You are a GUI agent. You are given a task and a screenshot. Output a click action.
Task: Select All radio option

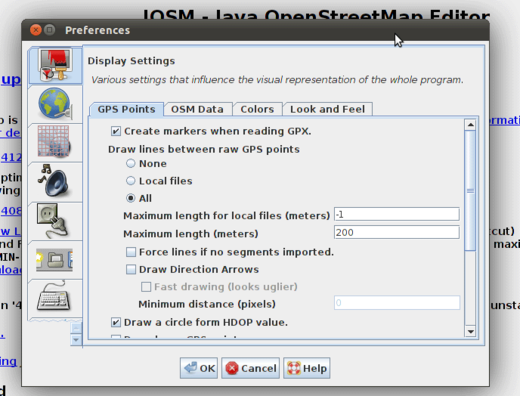point(131,198)
